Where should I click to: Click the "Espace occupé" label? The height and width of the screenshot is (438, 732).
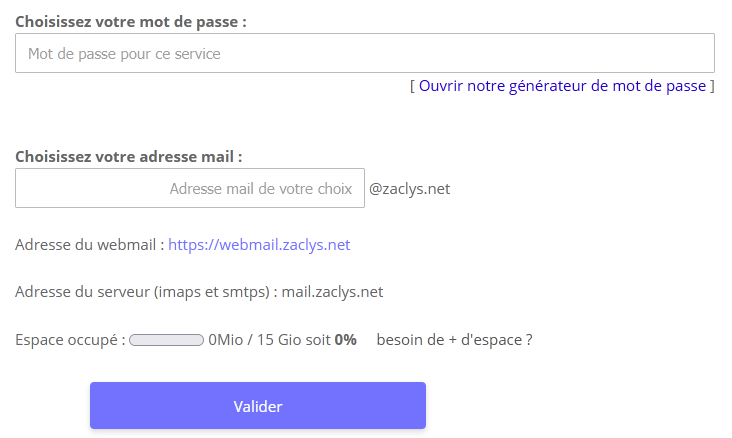pos(70,340)
